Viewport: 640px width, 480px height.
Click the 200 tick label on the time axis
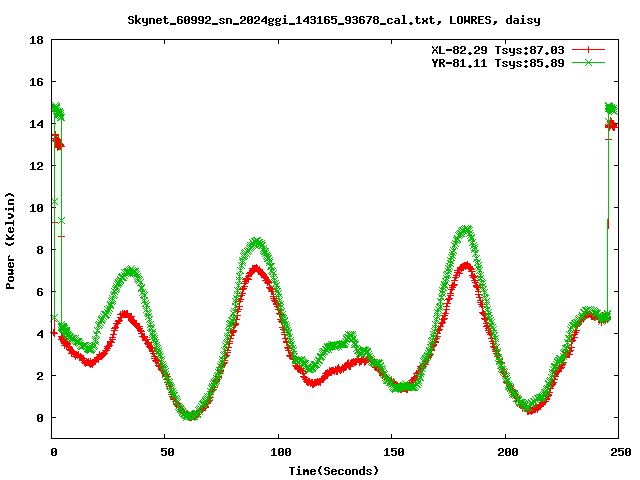click(505, 453)
